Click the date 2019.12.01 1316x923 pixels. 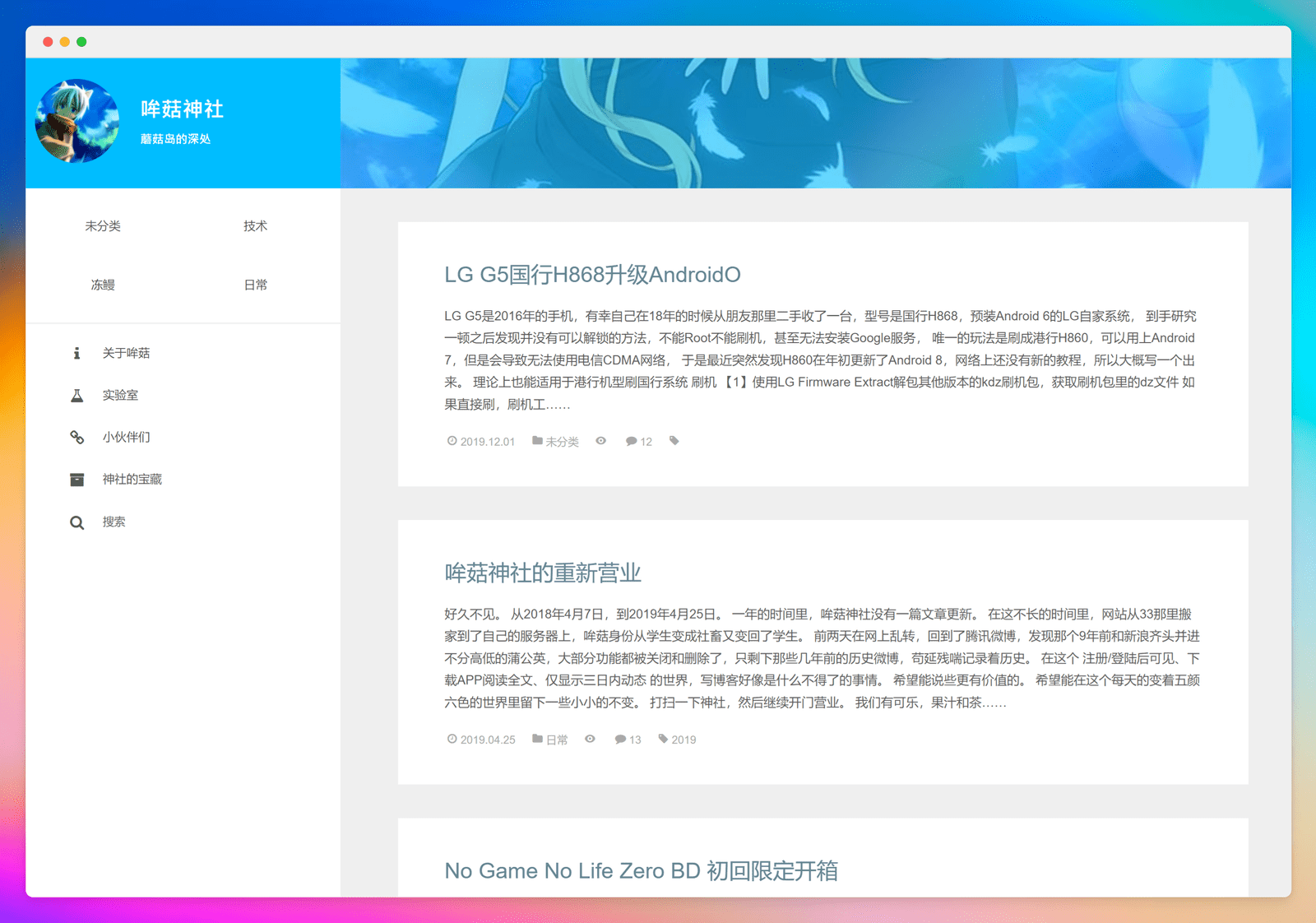tap(488, 442)
